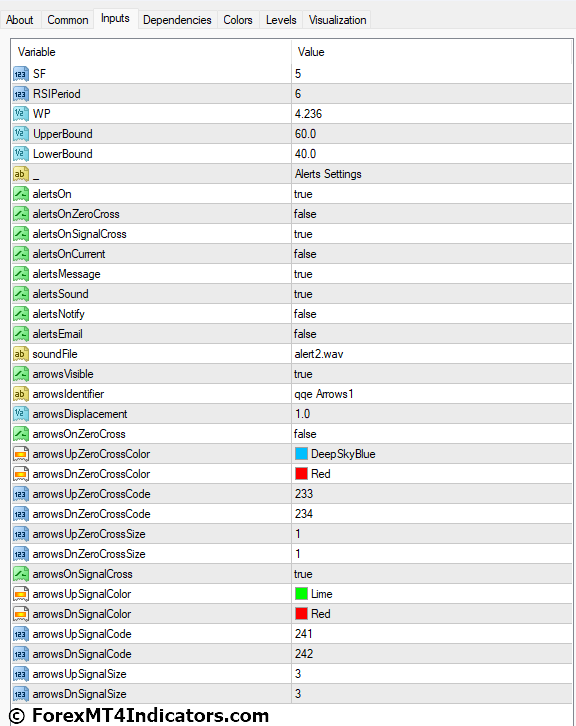Click the bool icon beside alertsEmail
The width and height of the screenshot is (576, 726).
click(x=21, y=334)
